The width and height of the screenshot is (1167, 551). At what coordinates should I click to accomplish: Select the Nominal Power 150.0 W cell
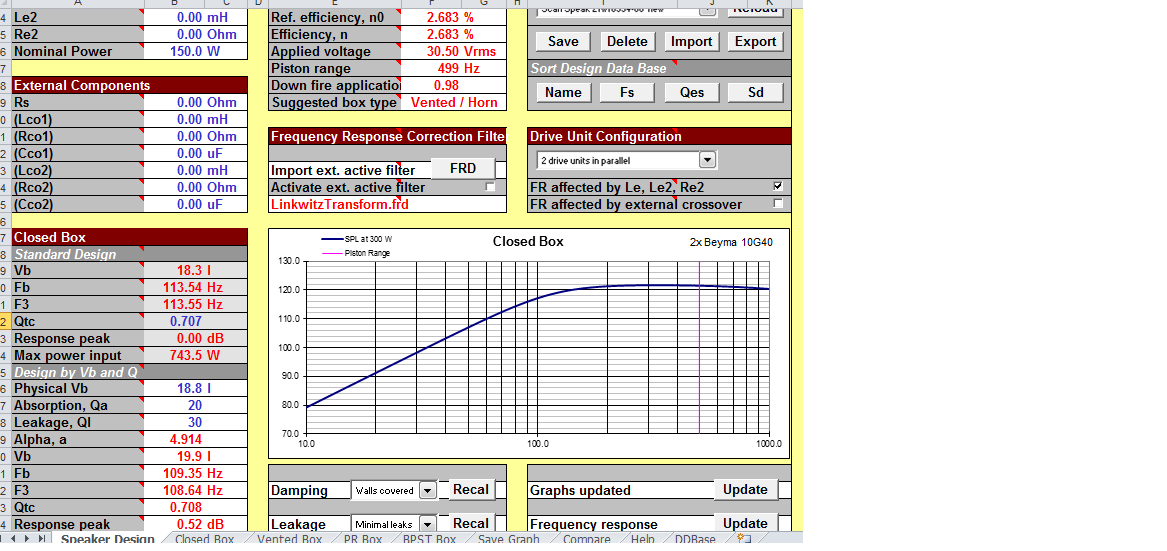click(x=196, y=51)
